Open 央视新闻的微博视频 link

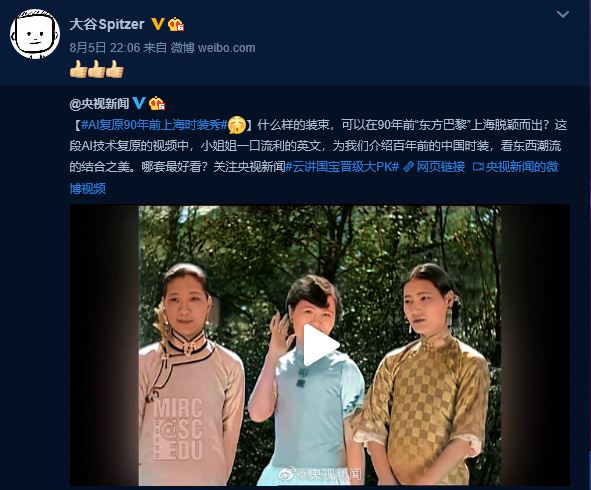pyautogui.click(x=314, y=177)
